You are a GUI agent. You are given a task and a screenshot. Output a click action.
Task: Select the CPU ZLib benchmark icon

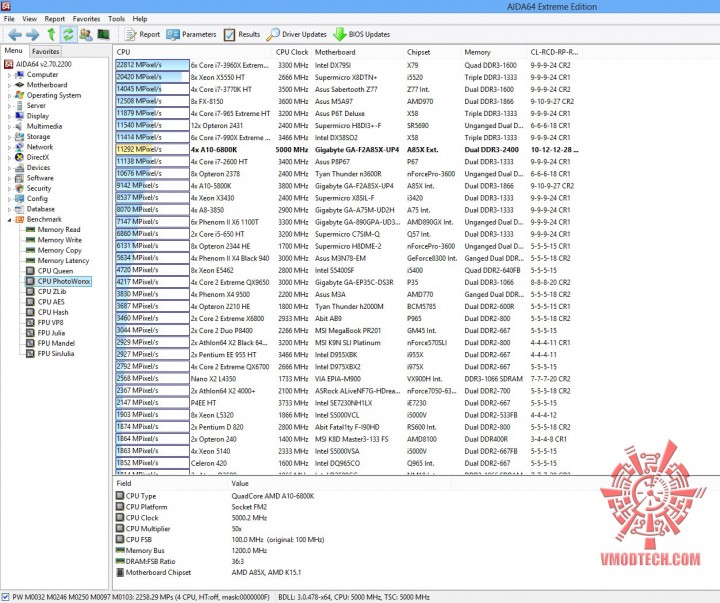(x=30, y=292)
